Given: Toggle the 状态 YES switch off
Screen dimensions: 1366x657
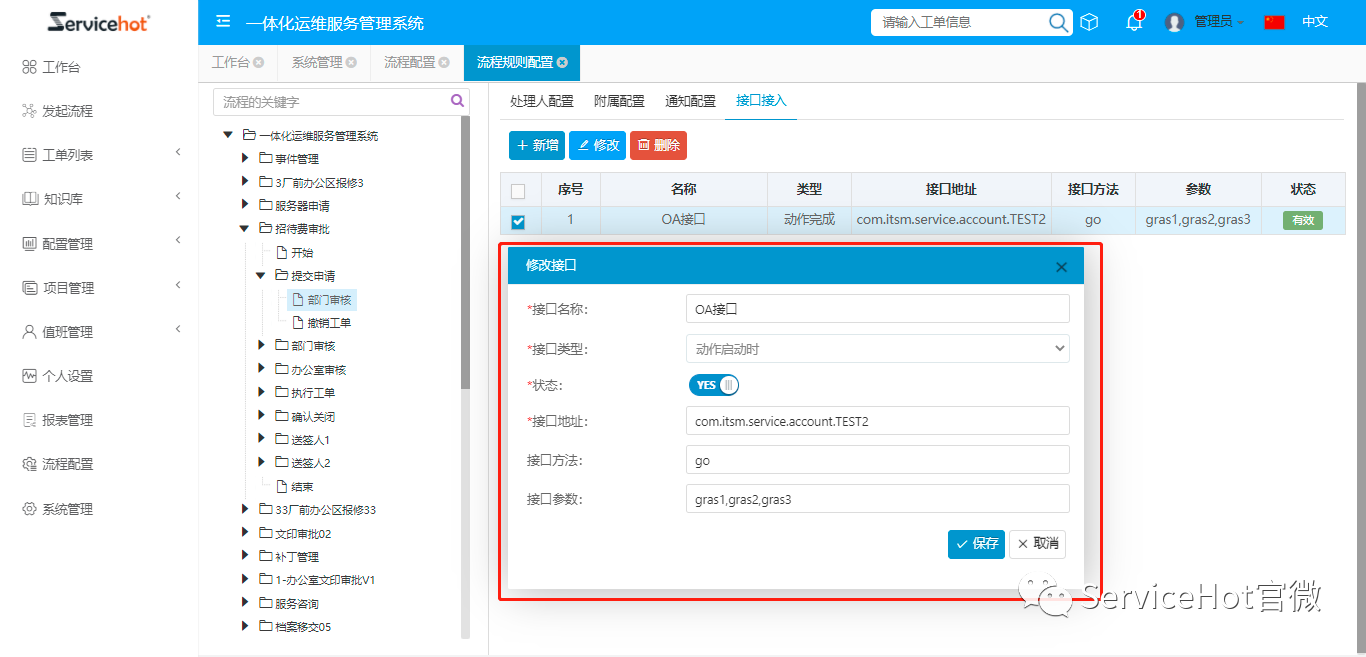Looking at the screenshot, I should tap(713, 385).
